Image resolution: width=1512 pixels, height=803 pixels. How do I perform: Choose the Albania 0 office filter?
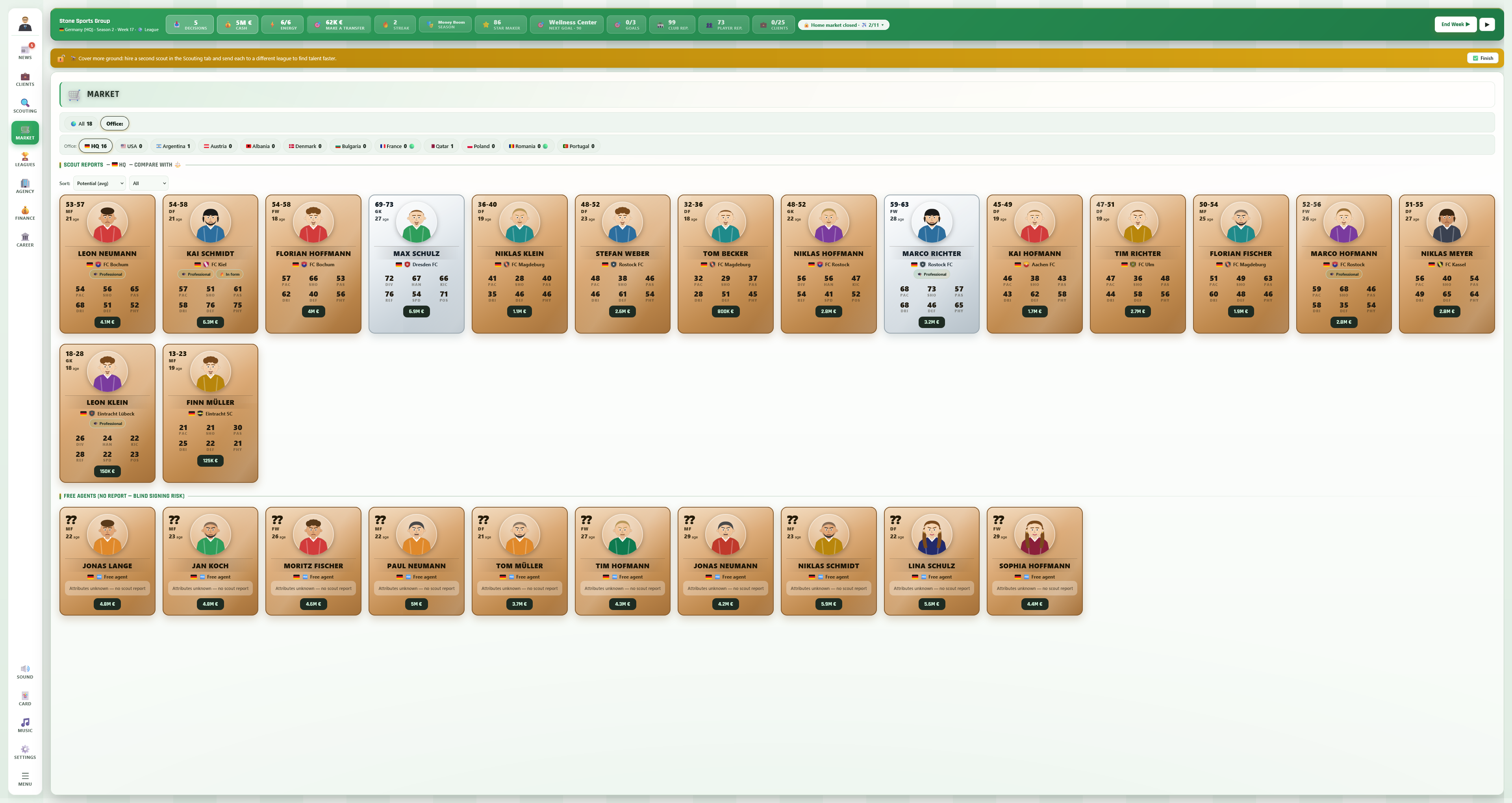pyautogui.click(x=260, y=146)
